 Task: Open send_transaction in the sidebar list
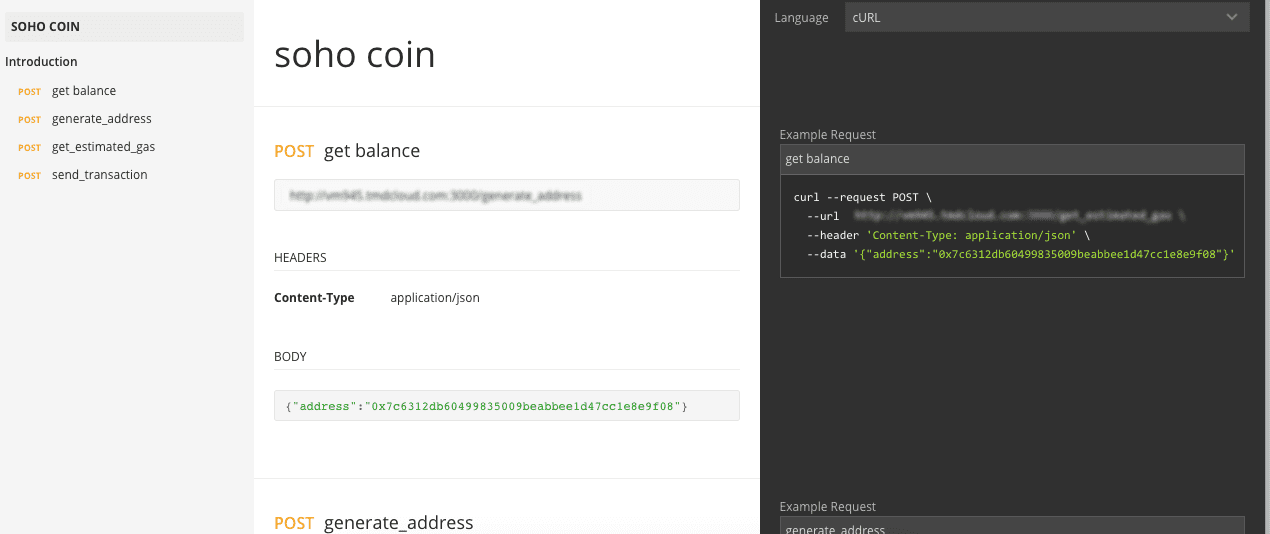(99, 175)
